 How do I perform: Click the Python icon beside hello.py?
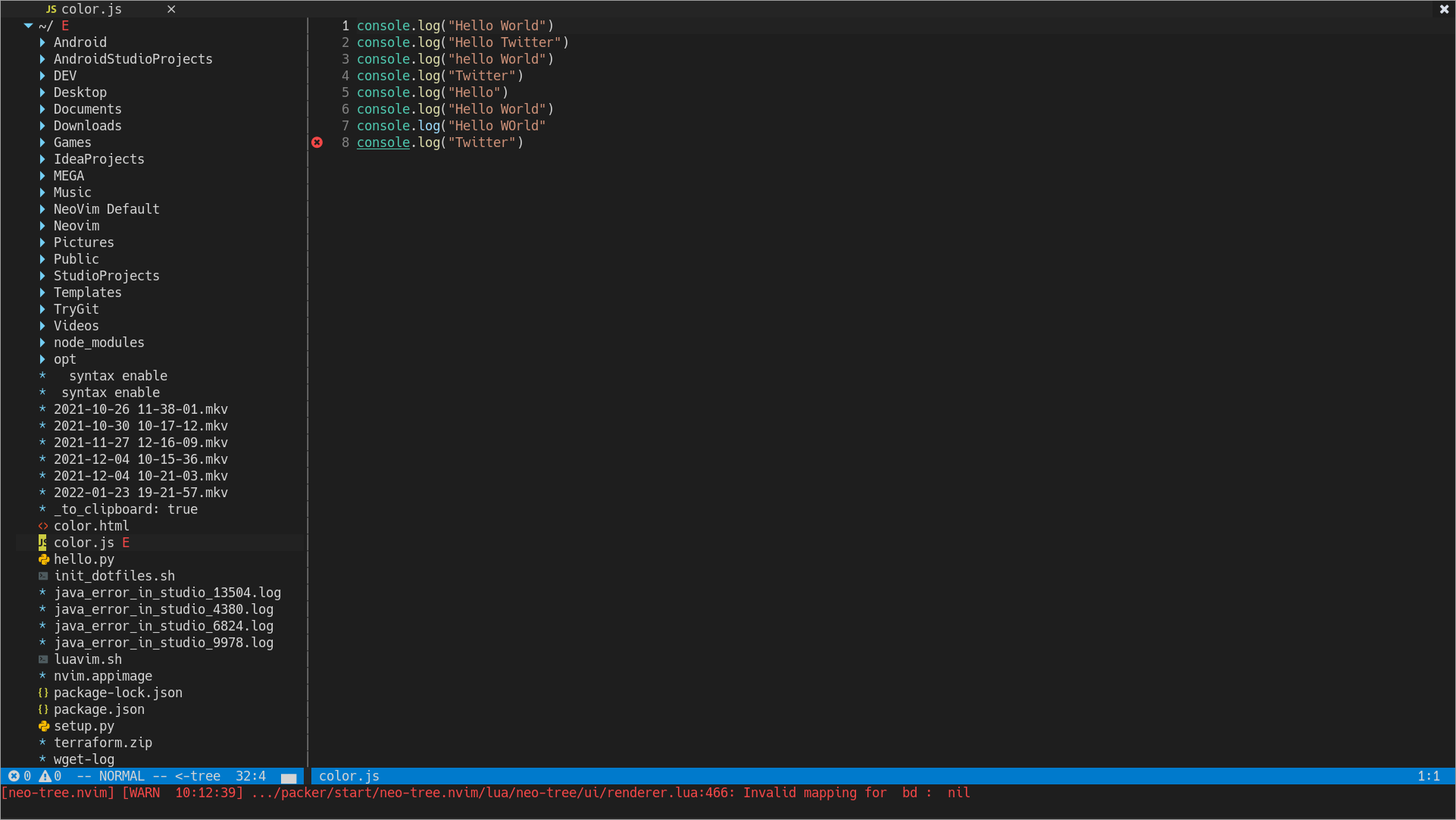pyautogui.click(x=43, y=559)
